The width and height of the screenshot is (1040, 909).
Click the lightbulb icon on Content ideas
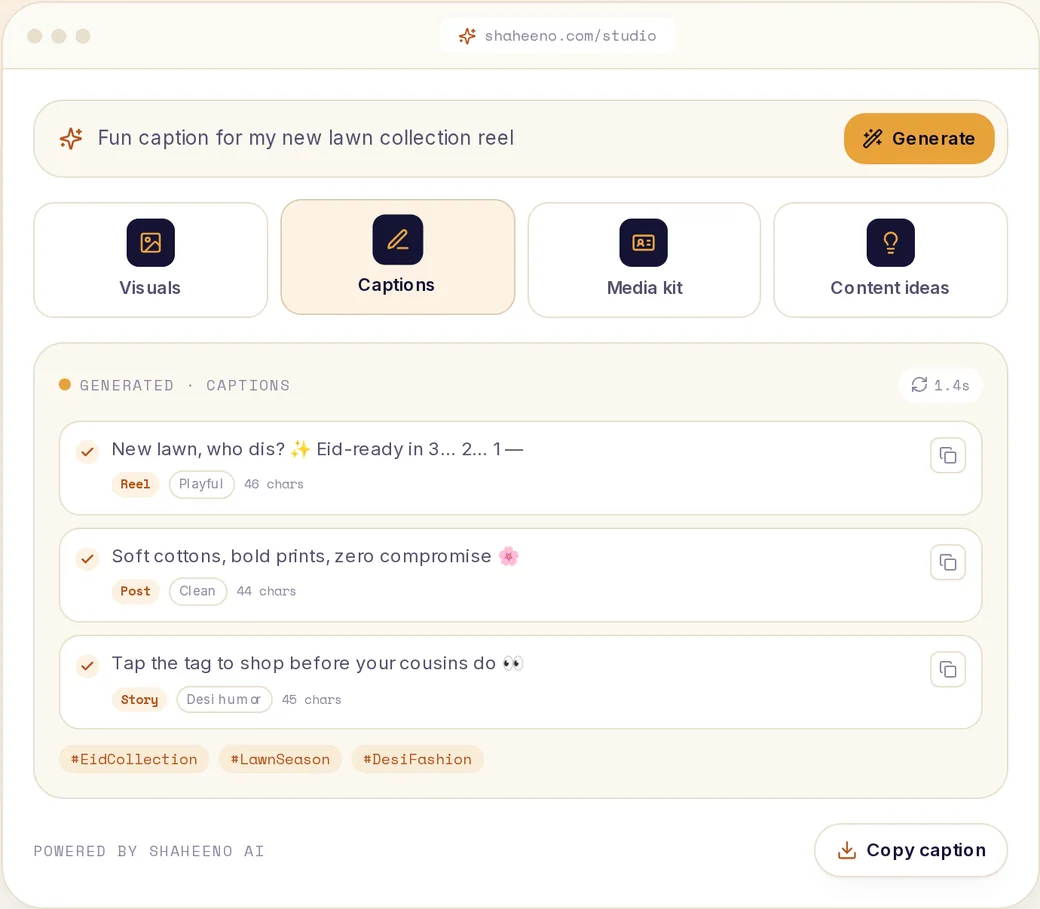(890, 242)
